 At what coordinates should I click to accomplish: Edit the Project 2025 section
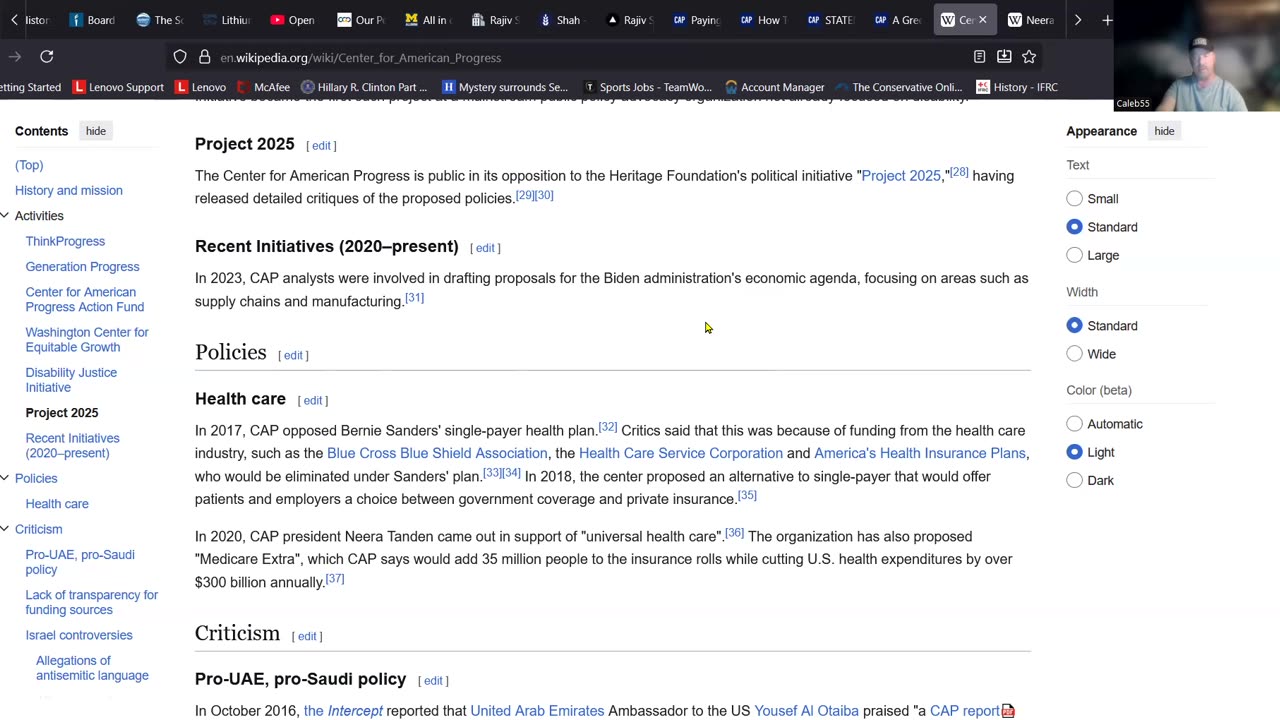(x=321, y=146)
